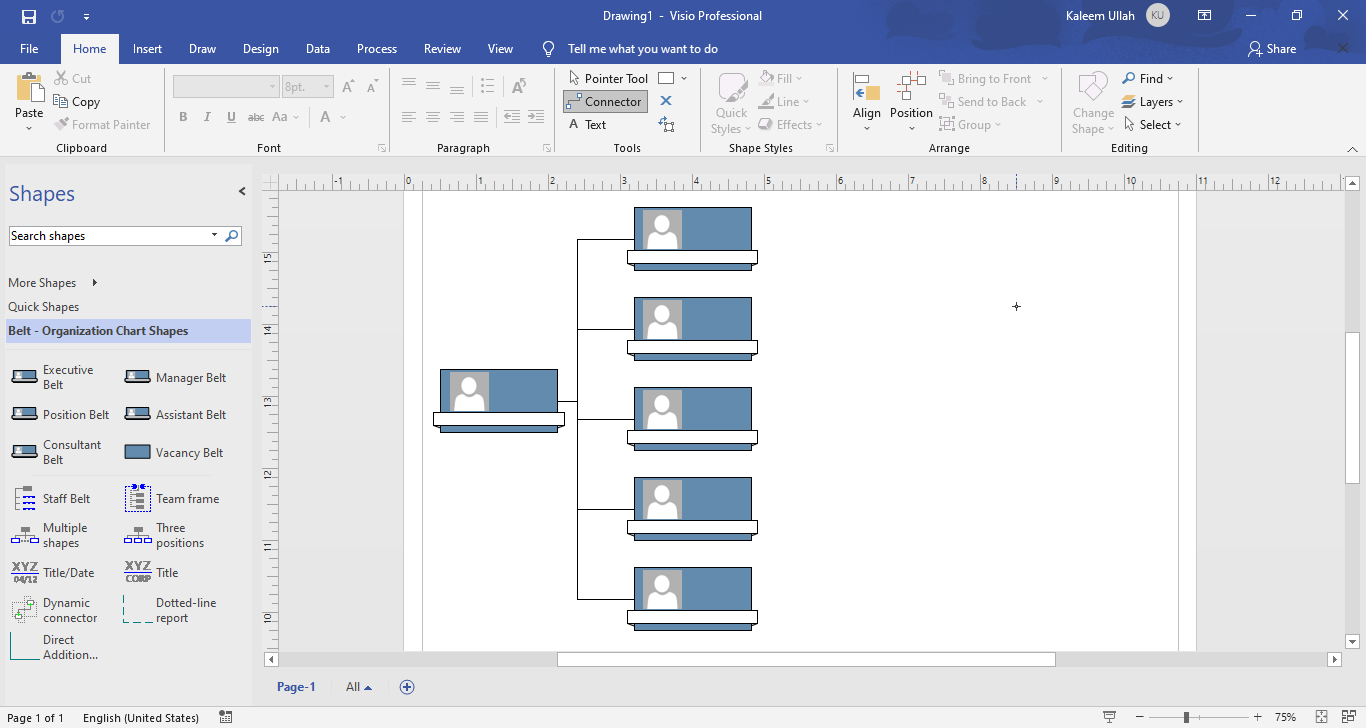
Task: Toggle italic formatting
Action: [x=207, y=116]
